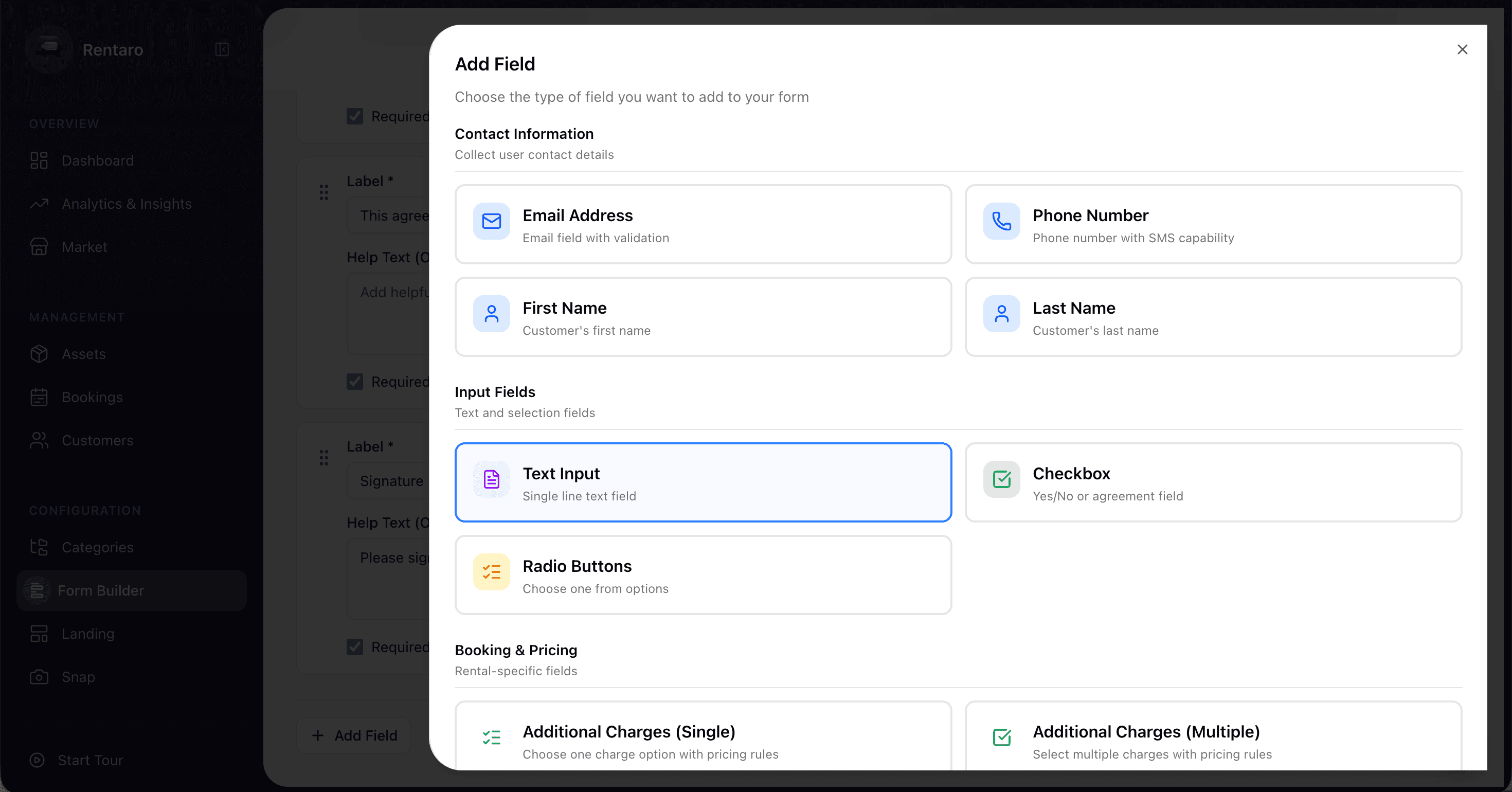This screenshot has height=792, width=1512.
Task: Uncheck the bottom Required checkbox near Add Field
Action: tap(354, 646)
